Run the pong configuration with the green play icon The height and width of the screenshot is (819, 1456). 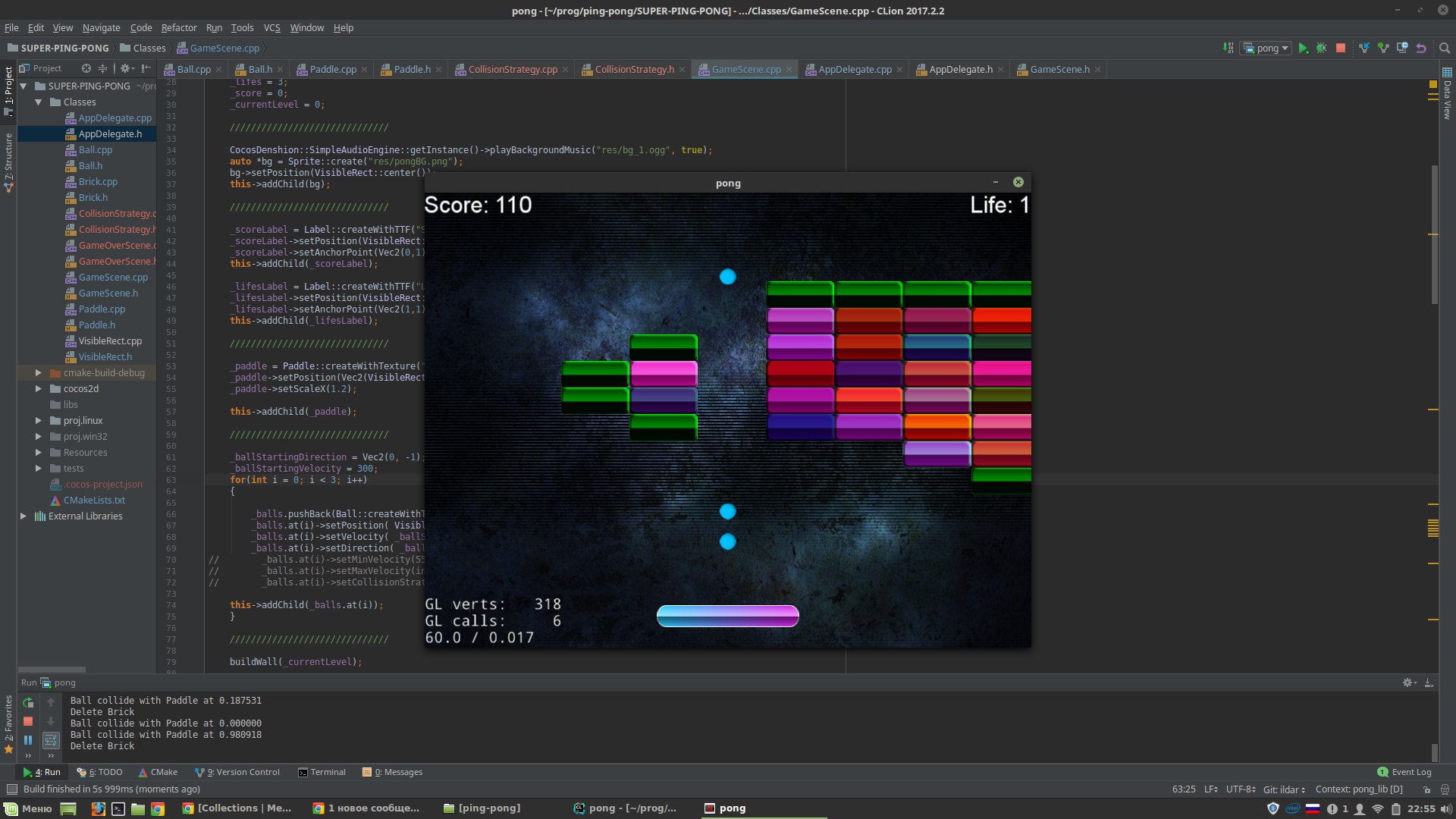coord(1303,48)
